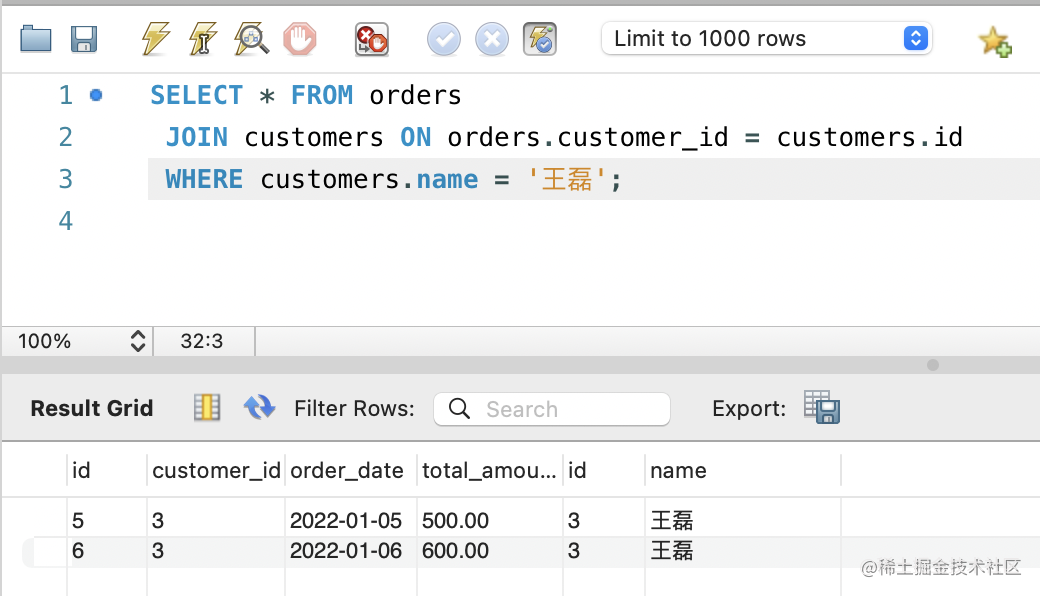This screenshot has height=596, width=1040.
Task: Toggle auto-commit mode icon
Action: click(540, 40)
